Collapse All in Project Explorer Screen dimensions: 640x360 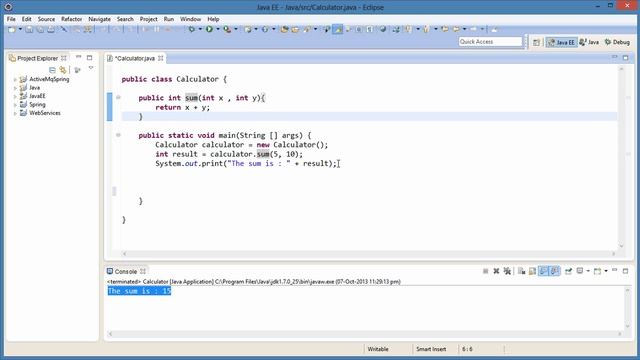tap(52, 70)
